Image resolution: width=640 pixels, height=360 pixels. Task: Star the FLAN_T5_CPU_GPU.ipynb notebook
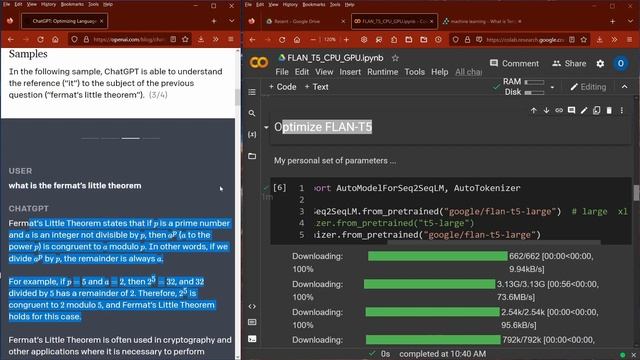tap(395, 58)
